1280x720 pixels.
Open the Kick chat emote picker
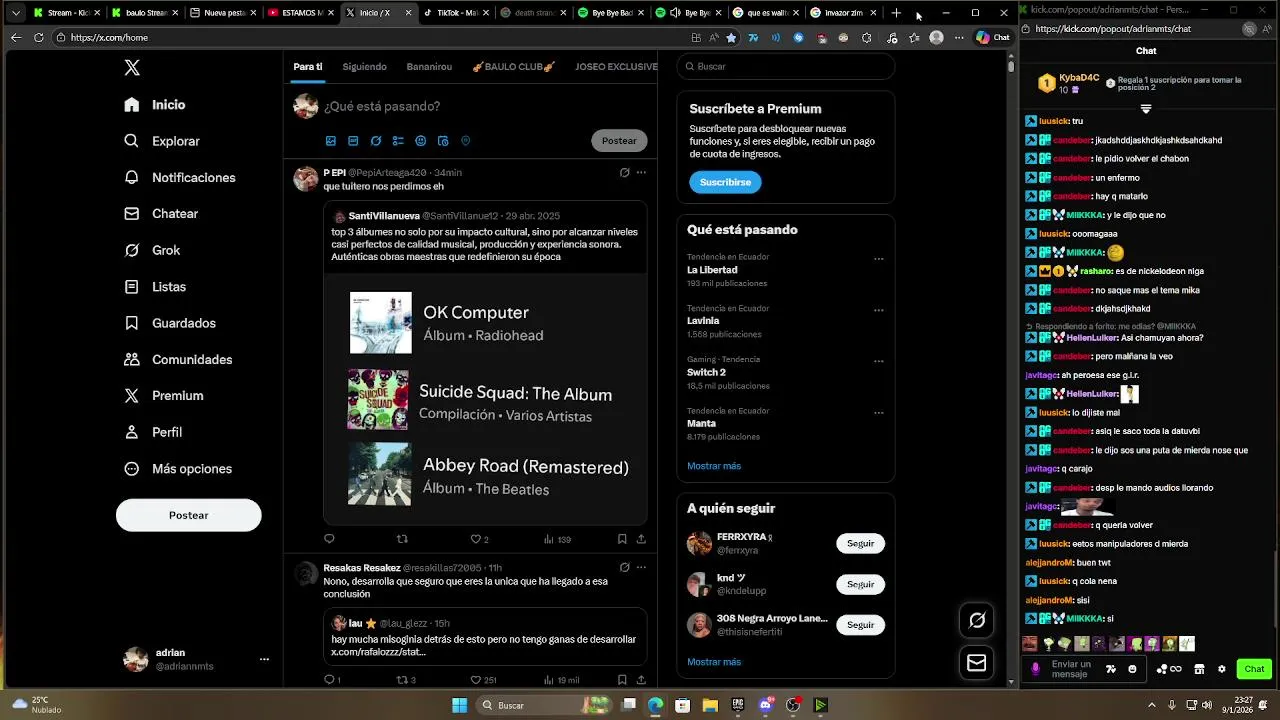(1132, 669)
